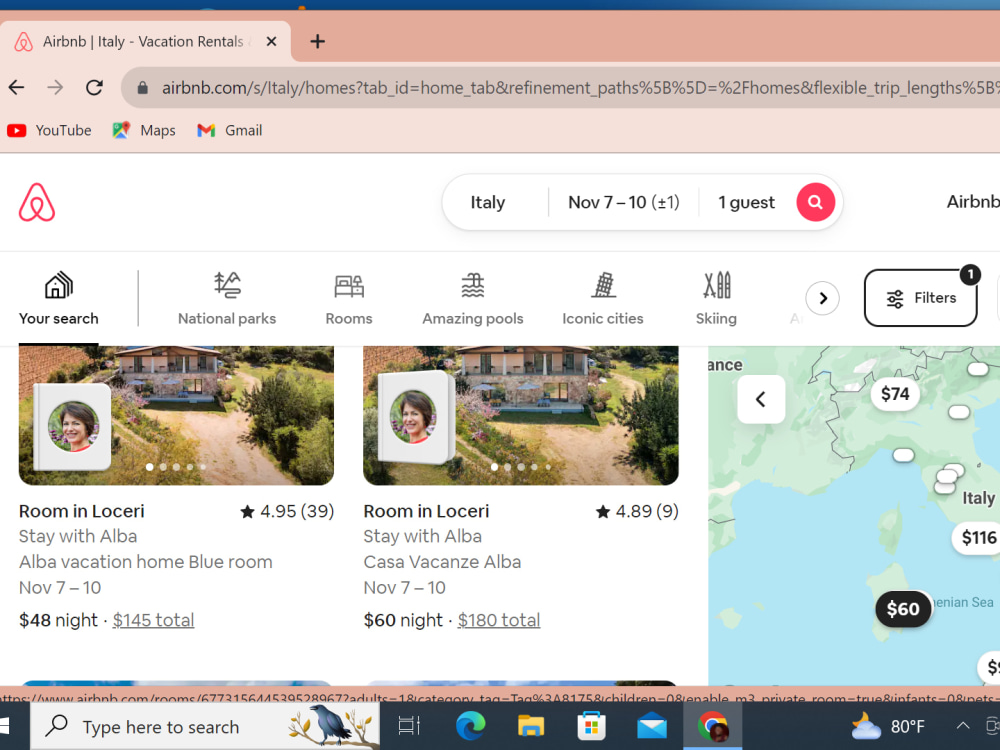Open the Filters button
The height and width of the screenshot is (750, 1000).
pyautogui.click(x=920, y=298)
